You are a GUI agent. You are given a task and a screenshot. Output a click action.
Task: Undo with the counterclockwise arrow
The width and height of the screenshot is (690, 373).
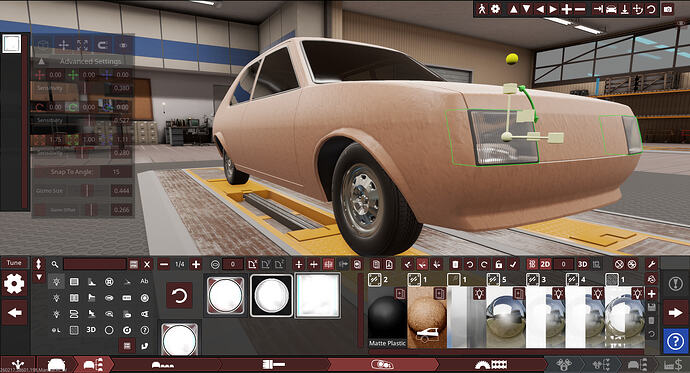tap(470, 264)
